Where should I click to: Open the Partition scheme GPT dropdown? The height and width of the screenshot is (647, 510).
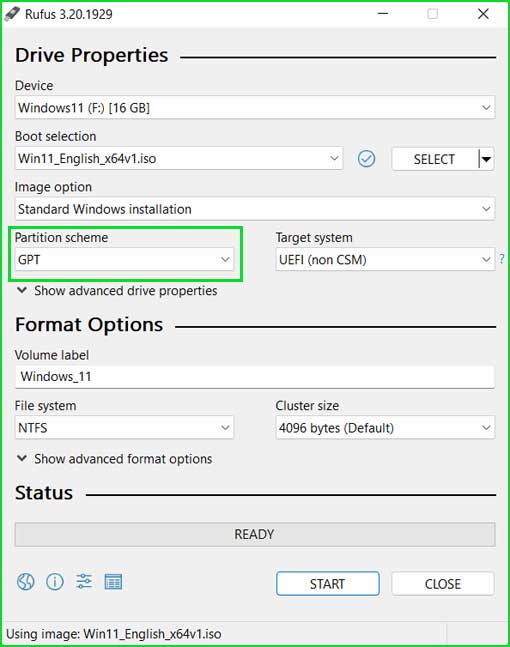(x=124, y=260)
